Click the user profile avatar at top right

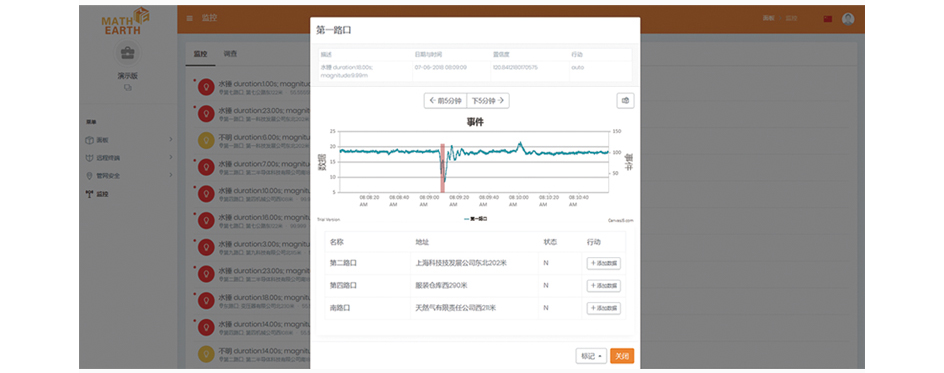pyautogui.click(x=848, y=19)
